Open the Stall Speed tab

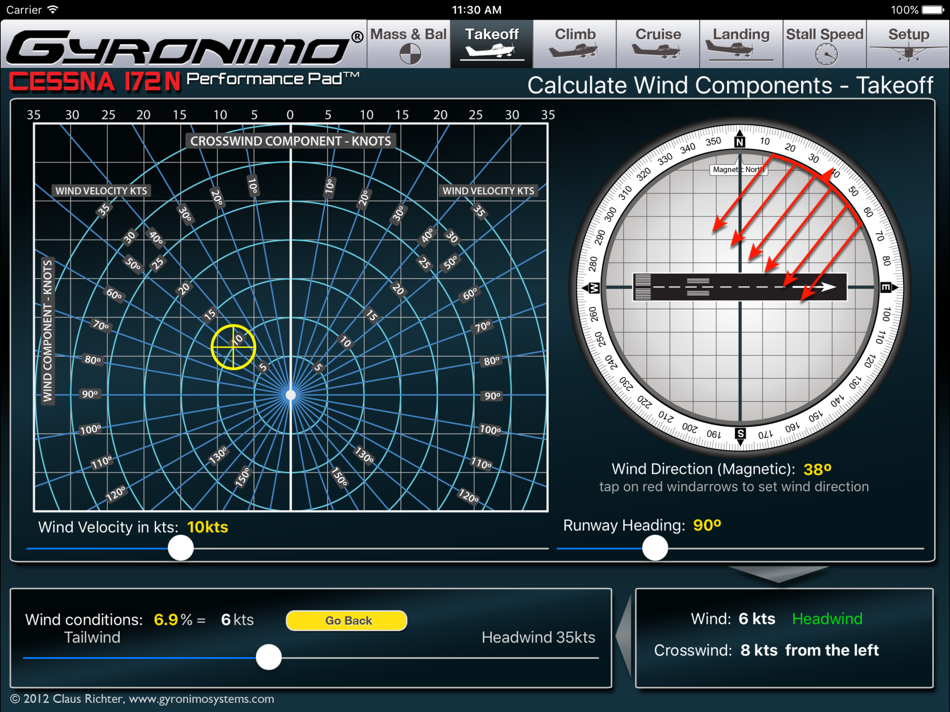(824, 44)
